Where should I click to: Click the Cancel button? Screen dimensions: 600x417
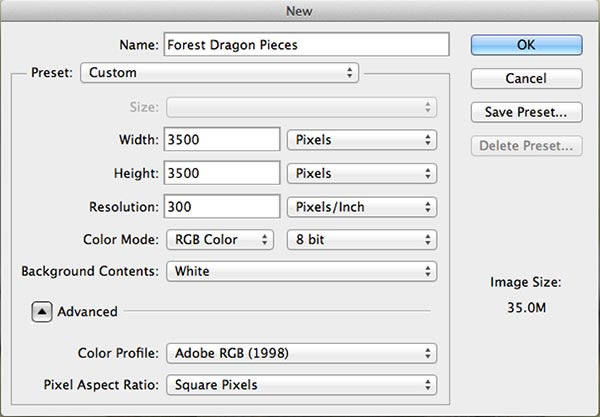[x=525, y=78]
